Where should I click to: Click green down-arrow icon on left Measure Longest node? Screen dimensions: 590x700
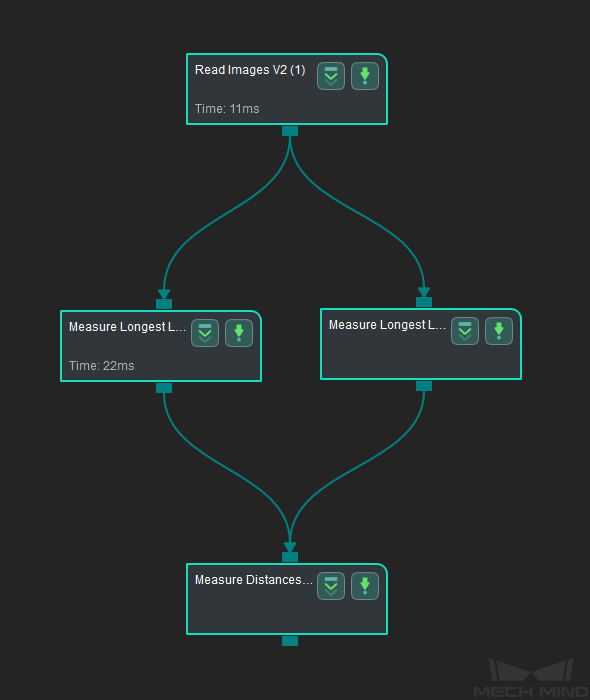click(x=239, y=333)
